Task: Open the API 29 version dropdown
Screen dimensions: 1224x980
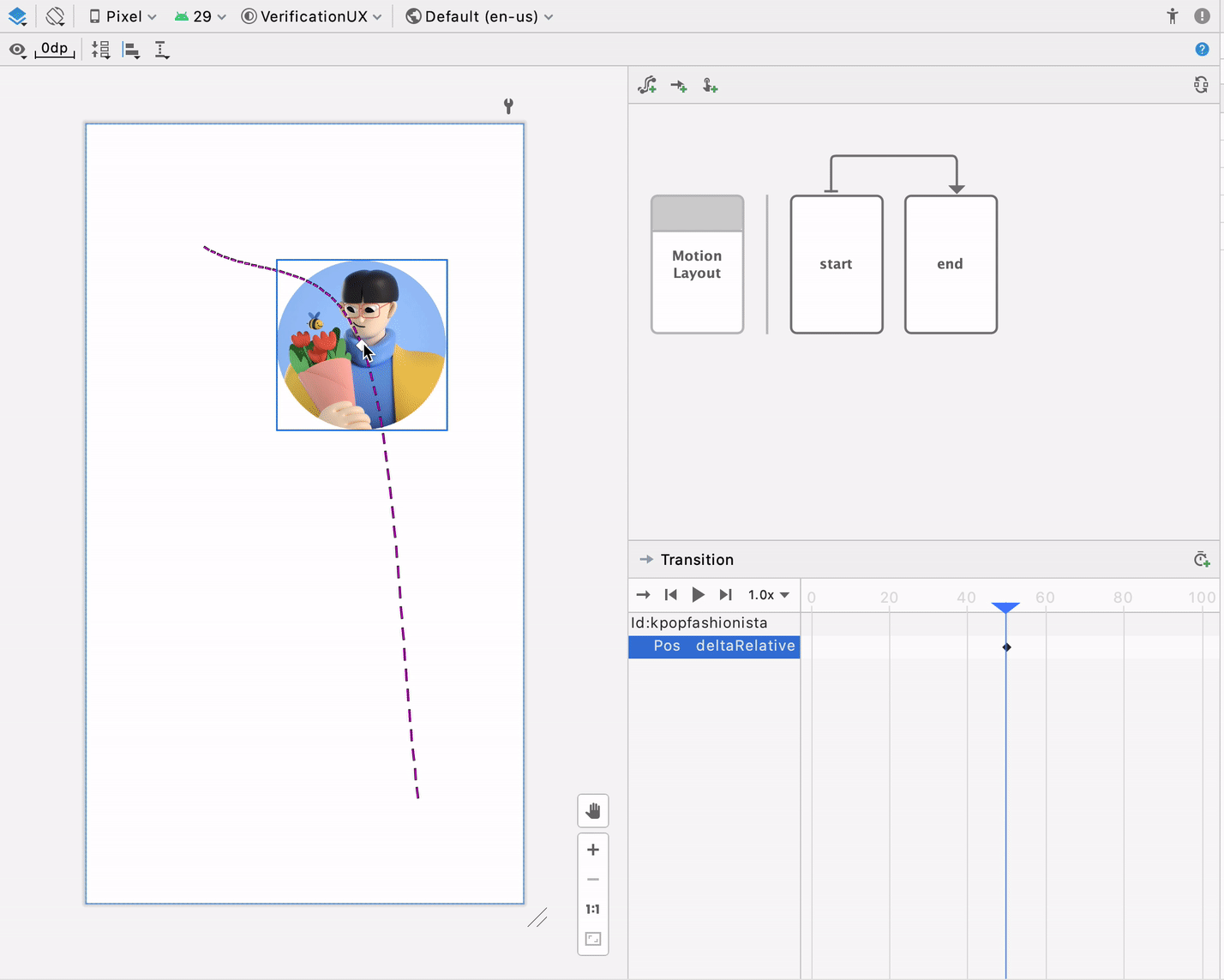Action: (x=201, y=16)
